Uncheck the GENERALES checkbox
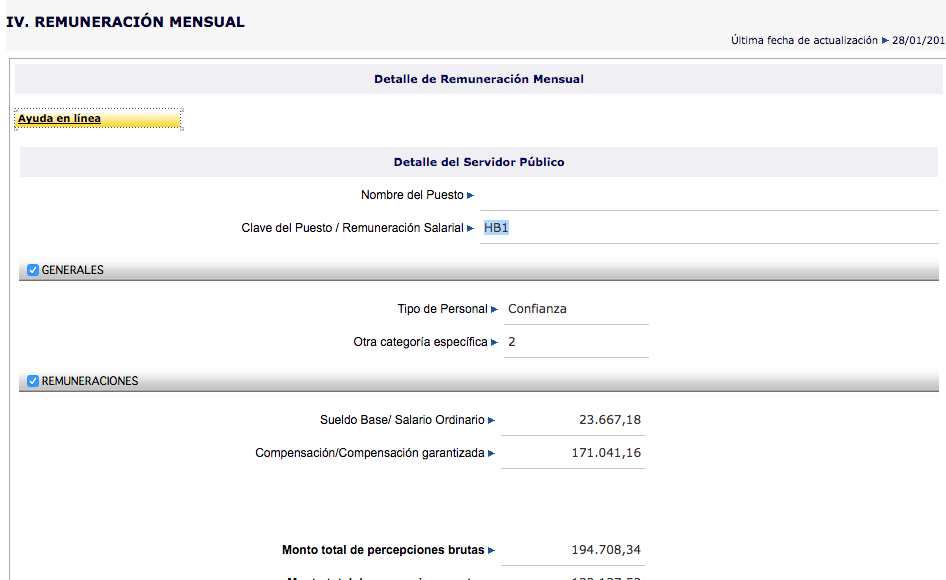This screenshot has height=580, width=946. [x=33, y=270]
